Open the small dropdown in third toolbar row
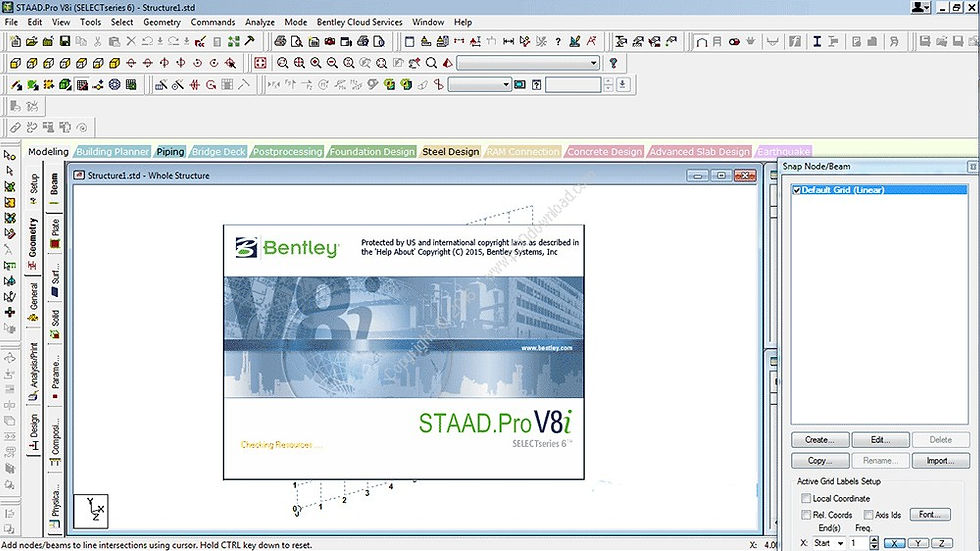The height and width of the screenshot is (551, 980). pos(479,84)
